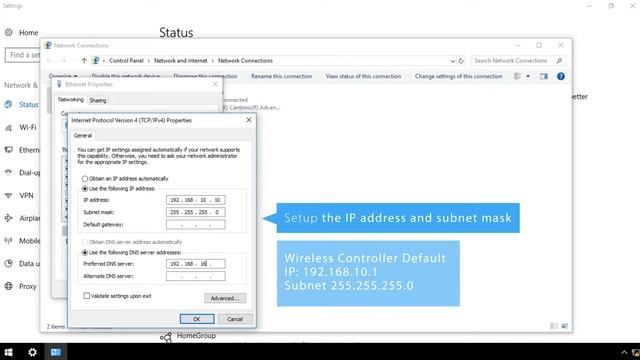The width and height of the screenshot is (640, 360).
Task: Click Control Panel in breadcrumb path
Action: click(x=126, y=61)
